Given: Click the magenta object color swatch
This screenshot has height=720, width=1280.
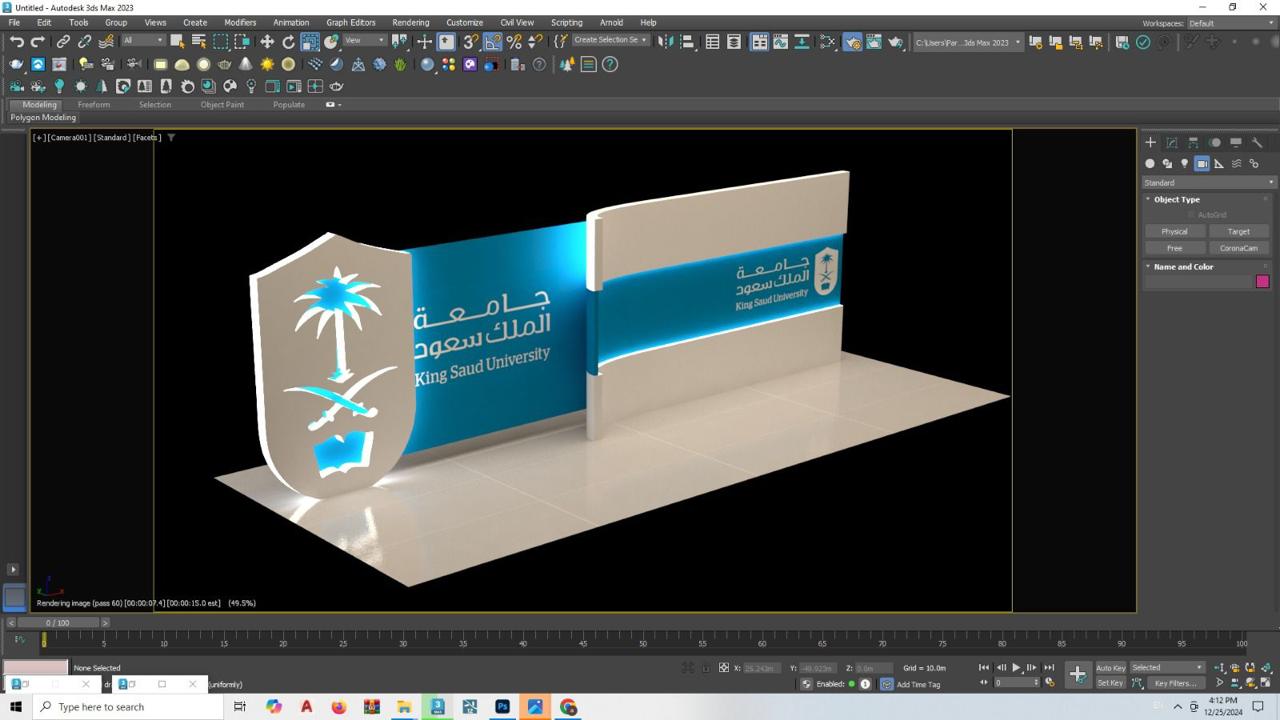Looking at the screenshot, I should [1262, 282].
